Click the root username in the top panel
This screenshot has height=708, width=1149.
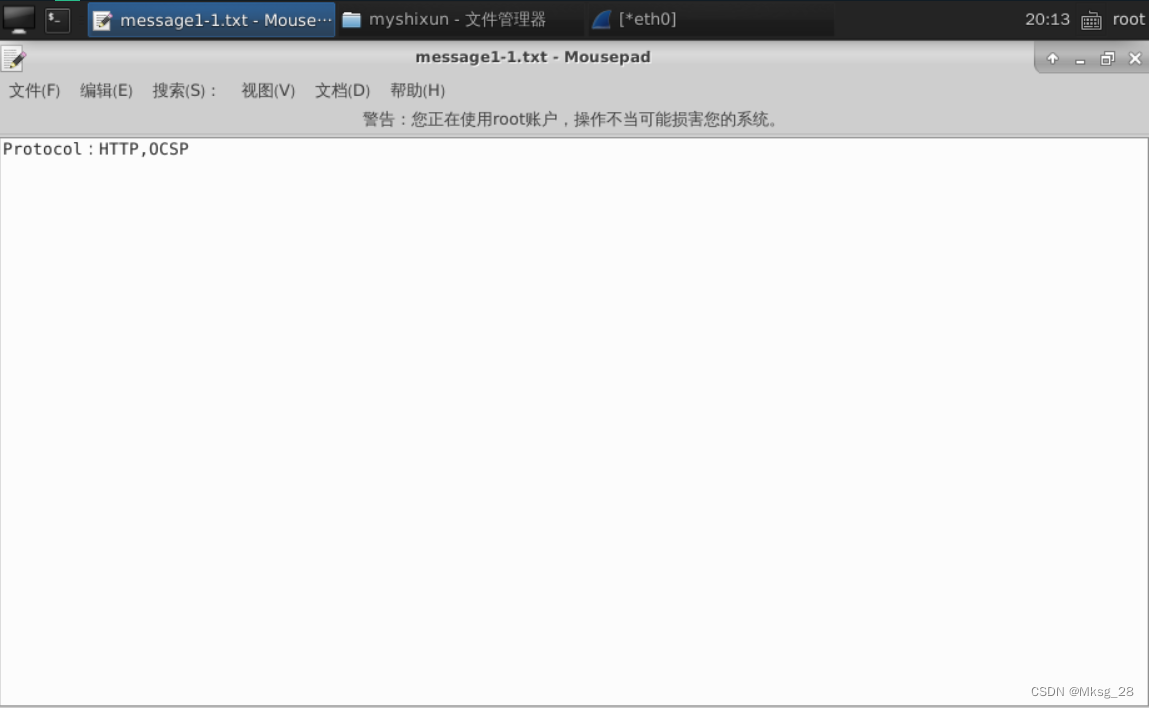(x=1128, y=19)
